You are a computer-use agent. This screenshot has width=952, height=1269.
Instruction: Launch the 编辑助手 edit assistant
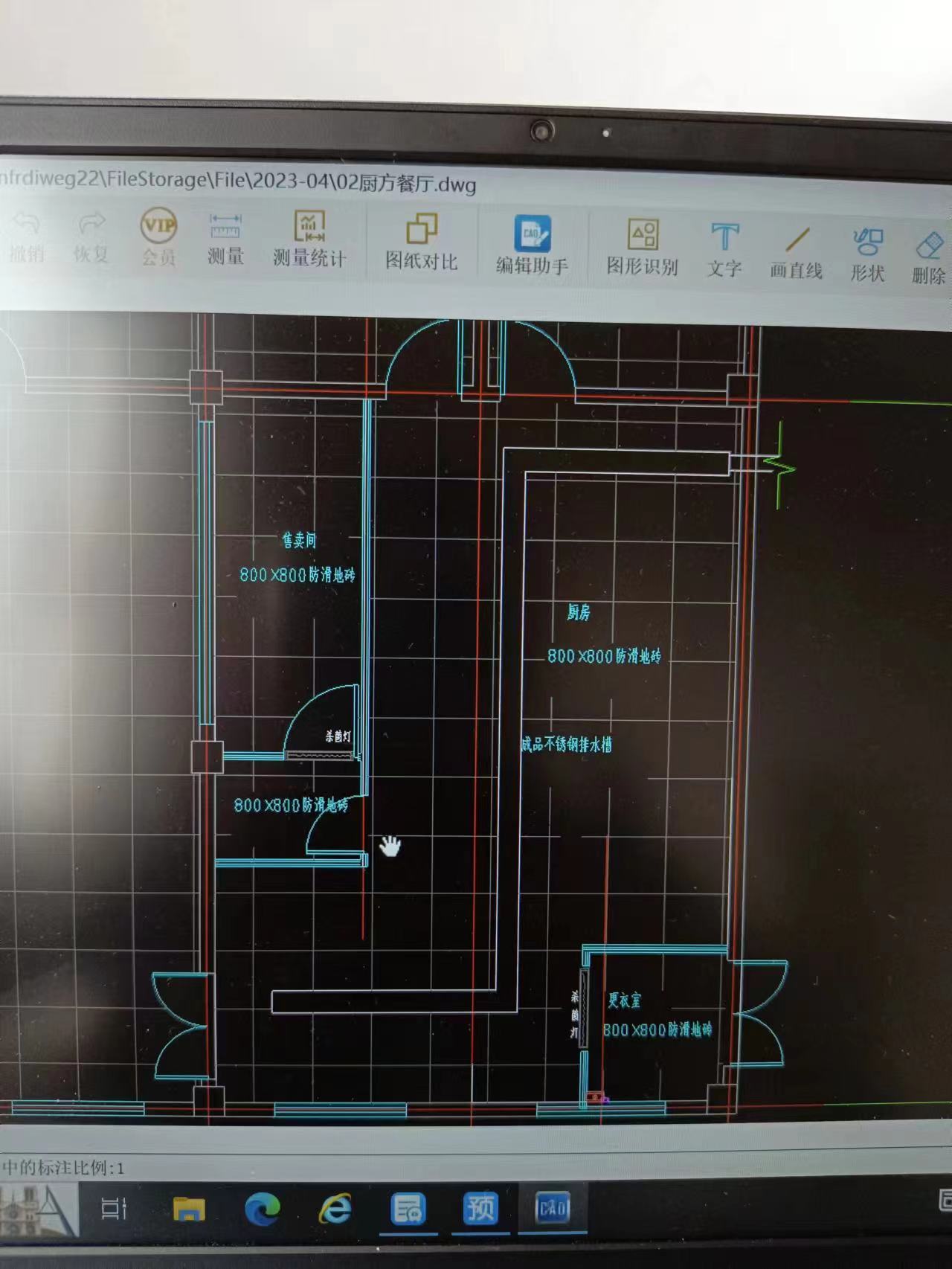pos(533,245)
